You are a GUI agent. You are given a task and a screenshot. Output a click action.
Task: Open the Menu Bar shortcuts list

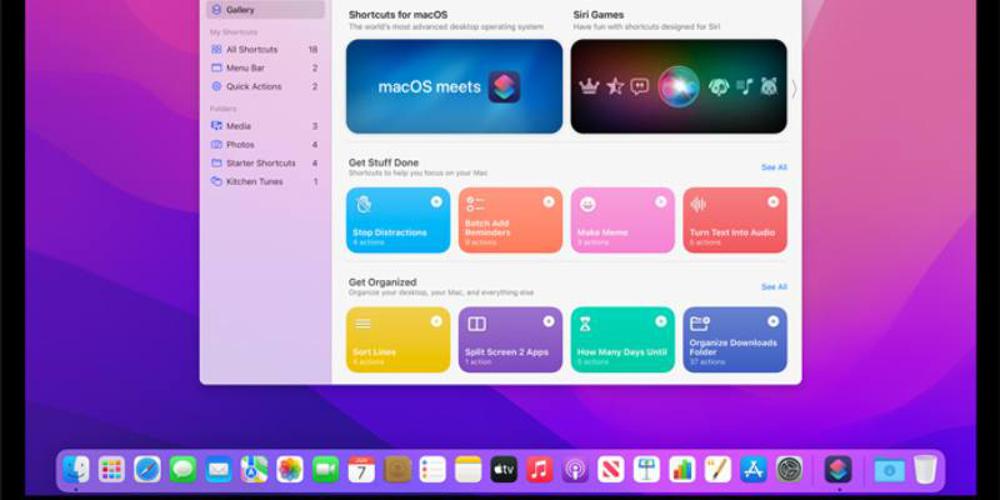coord(265,68)
